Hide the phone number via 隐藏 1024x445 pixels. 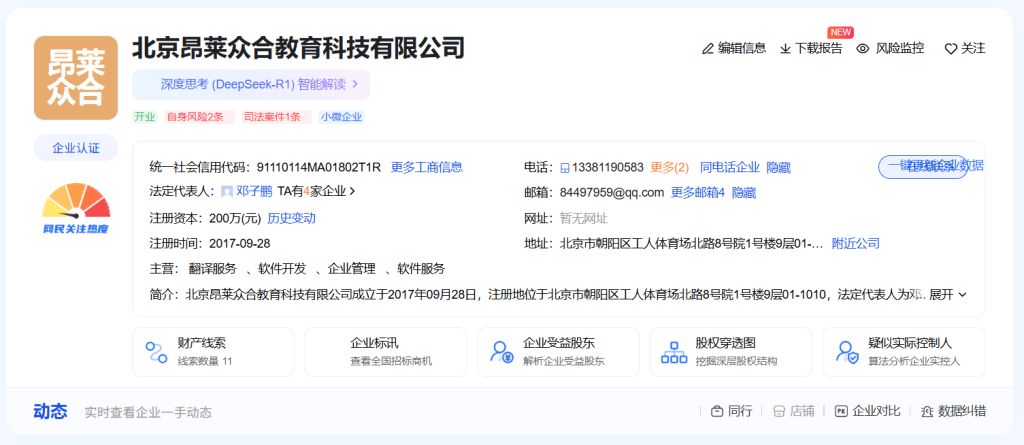tap(778, 167)
